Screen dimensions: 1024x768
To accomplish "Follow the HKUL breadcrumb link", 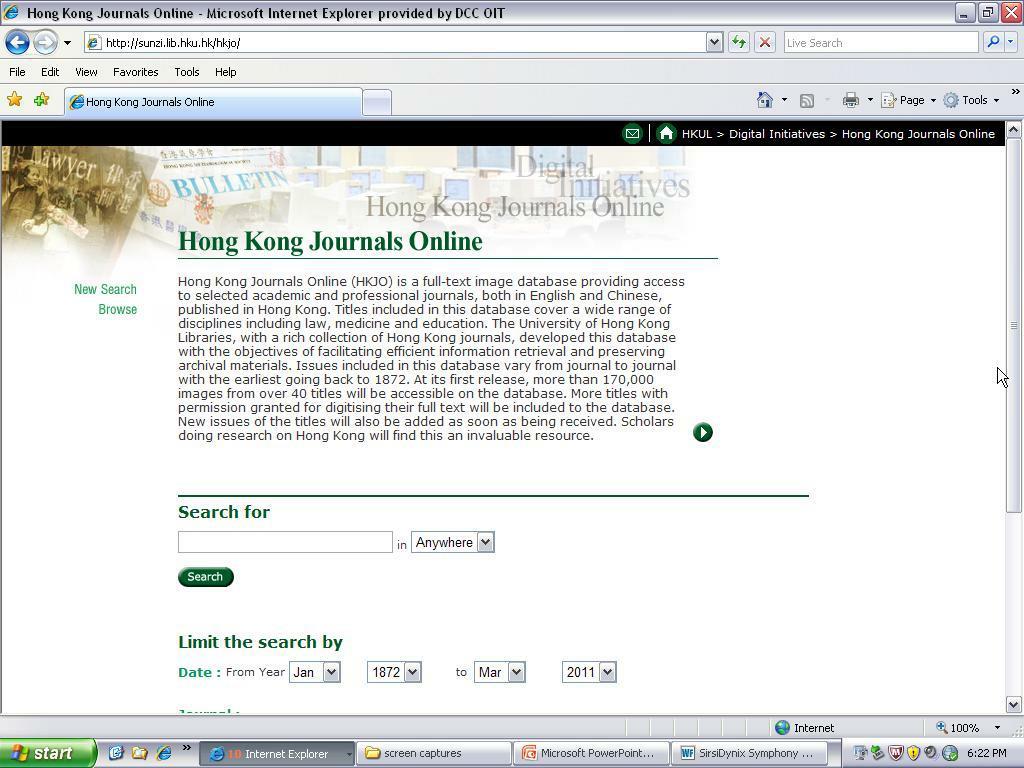I will tap(697, 134).
